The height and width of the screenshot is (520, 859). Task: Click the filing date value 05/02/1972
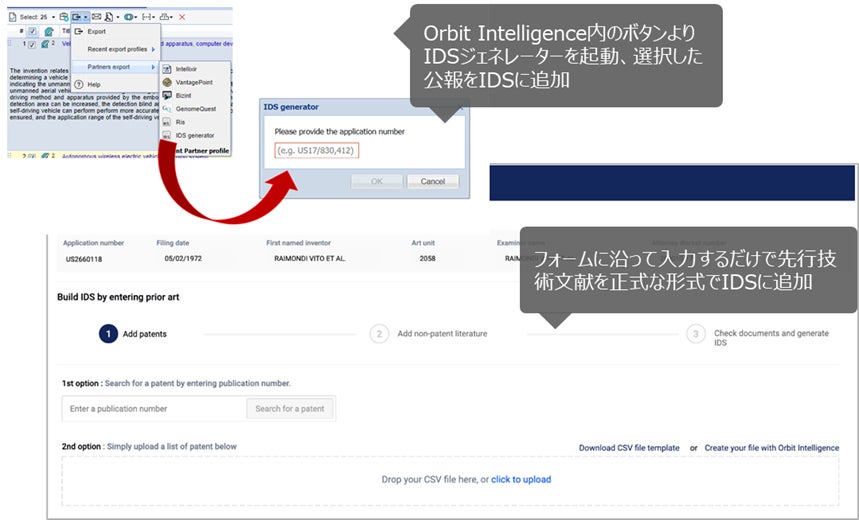pos(183,259)
